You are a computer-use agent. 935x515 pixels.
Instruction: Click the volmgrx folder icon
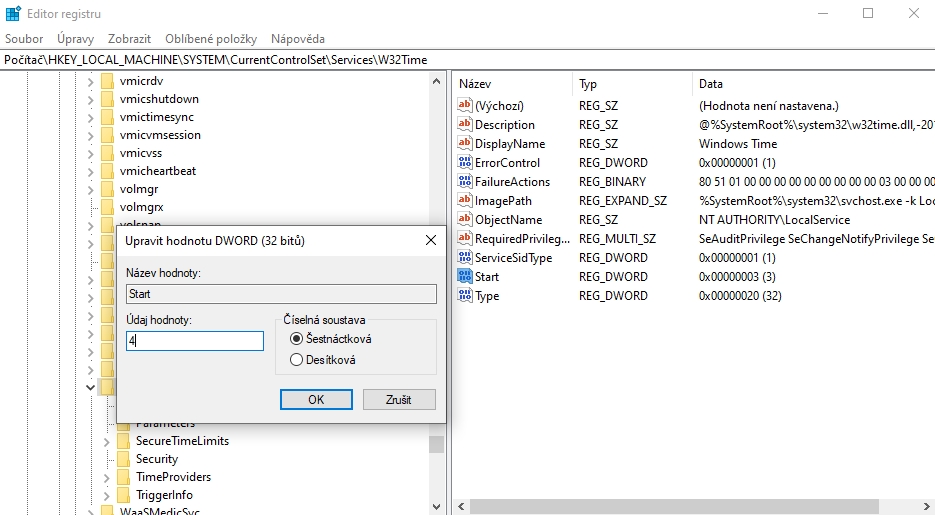click(x=107, y=207)
